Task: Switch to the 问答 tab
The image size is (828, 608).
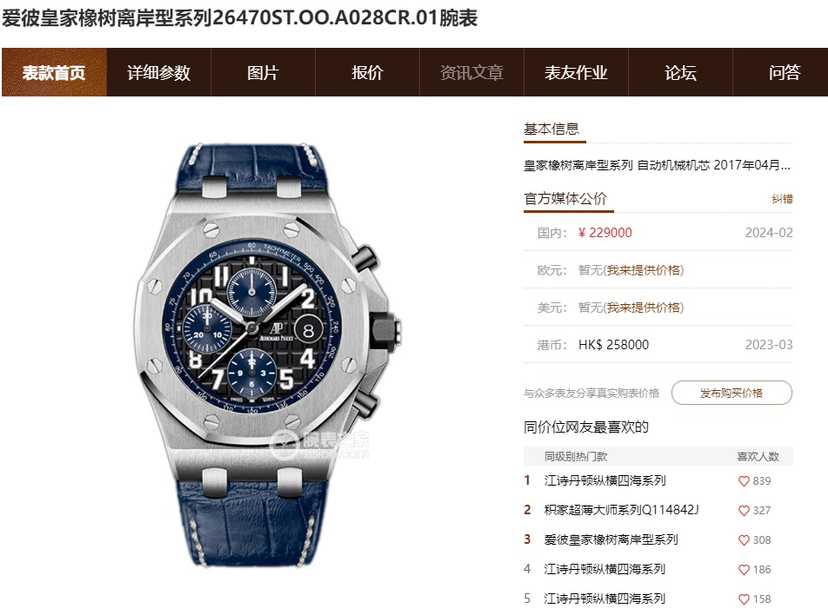Action: tap(784, 72)
